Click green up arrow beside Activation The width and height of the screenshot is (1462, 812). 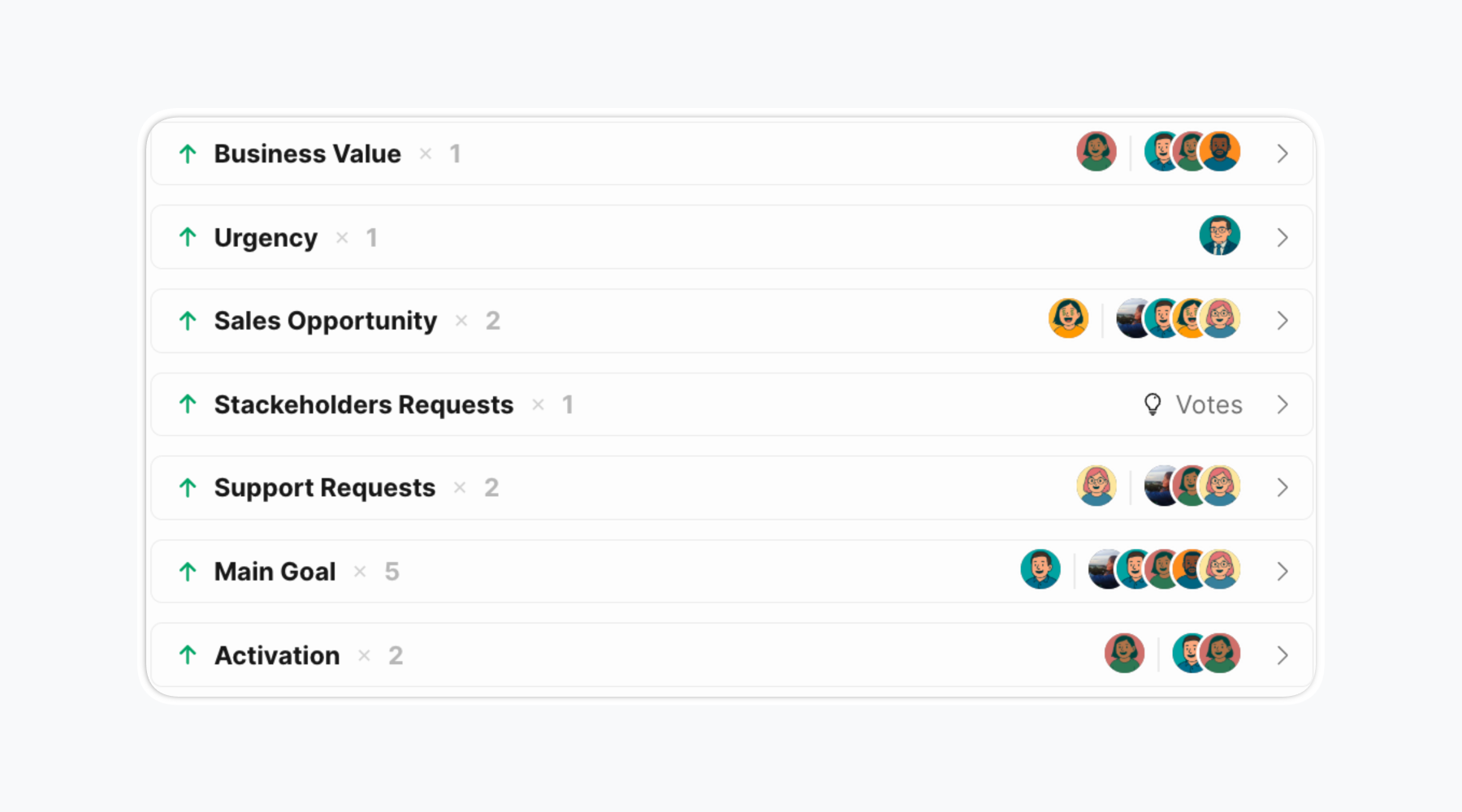188,655
